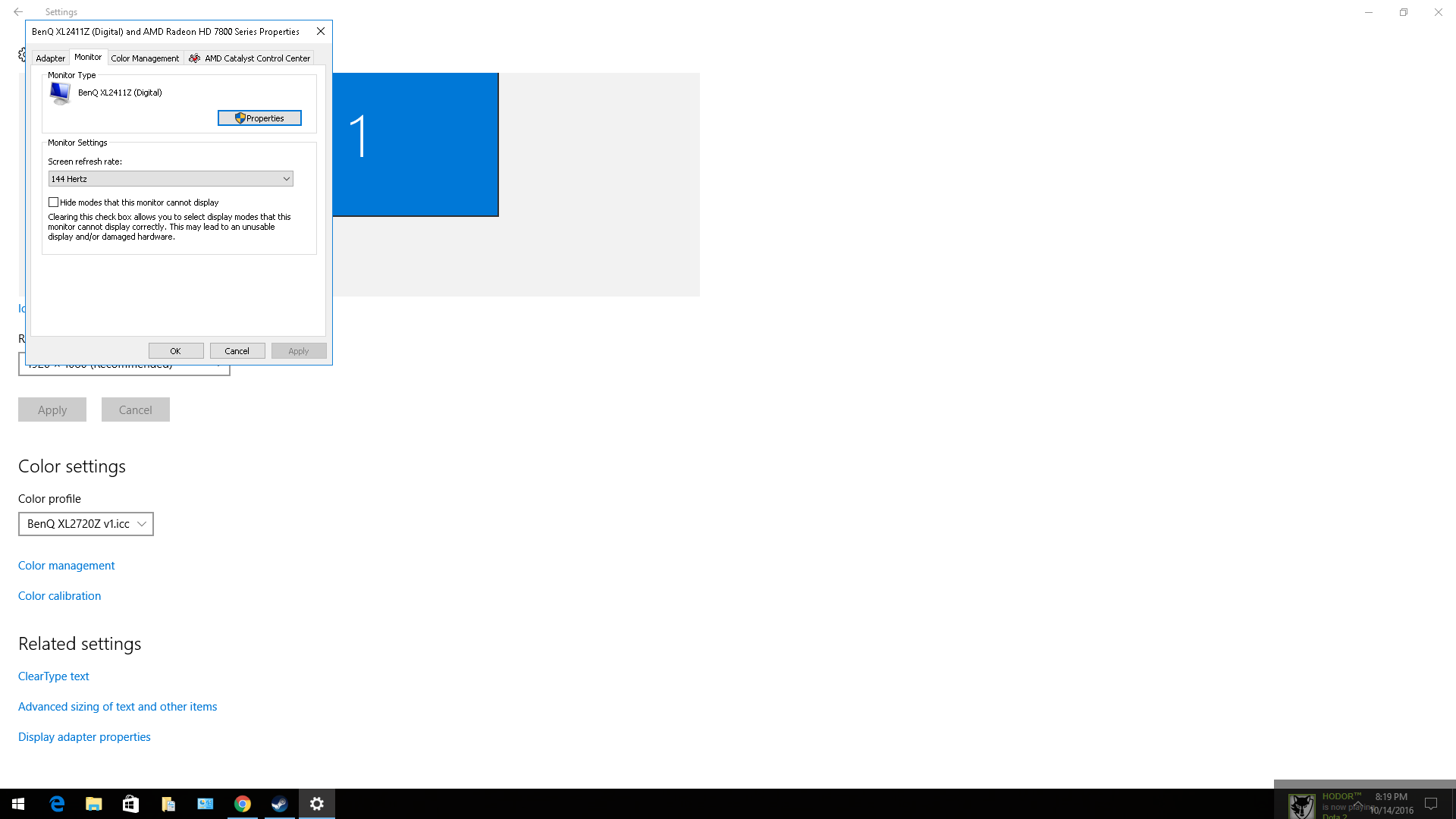Click Color calibration link in settings
This screenshot has width=1456, height=819.
click(x=59, y=595)
